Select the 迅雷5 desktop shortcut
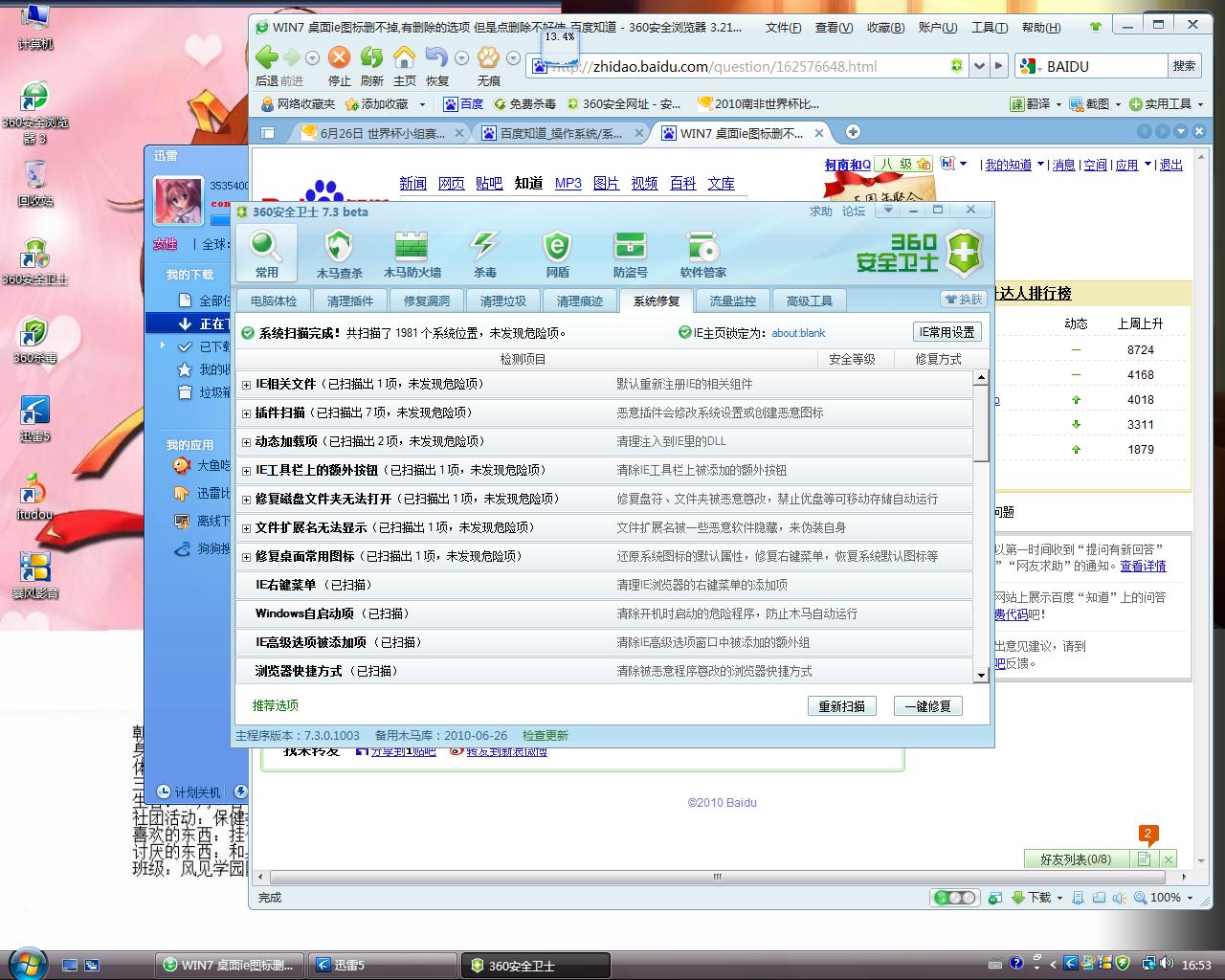The height and width of the screenshot is (980, 1225). coord(35,419)
